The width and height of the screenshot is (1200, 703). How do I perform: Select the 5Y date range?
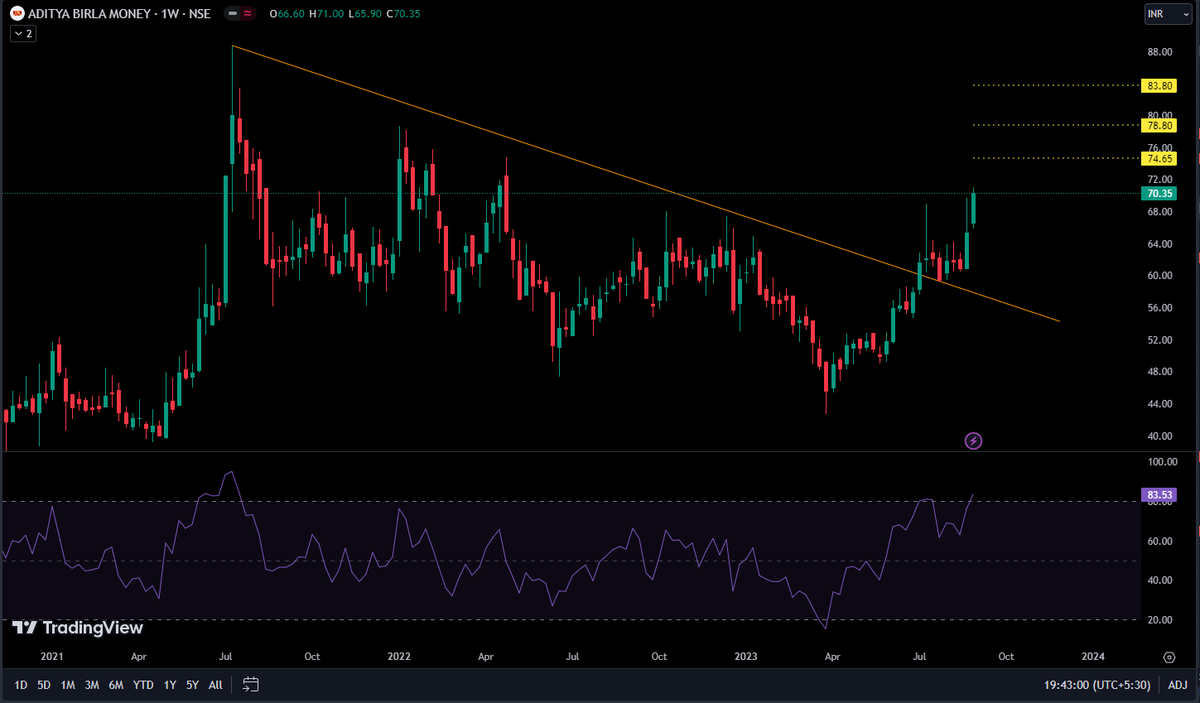[192, 685]
